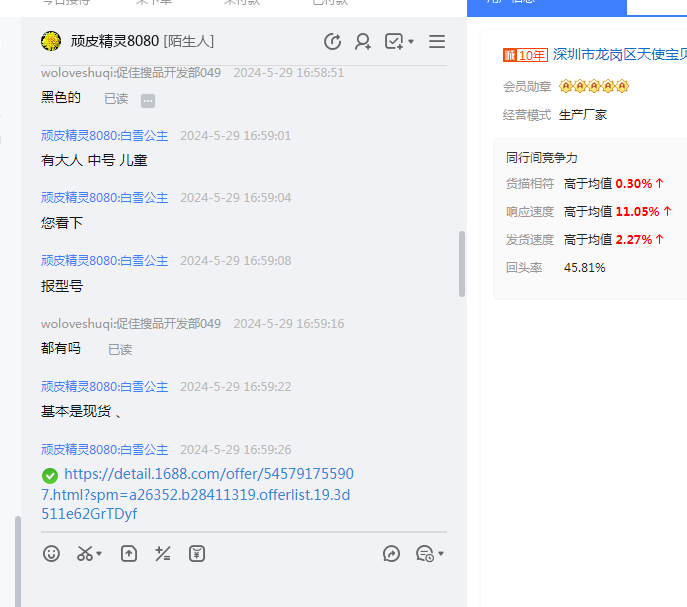Click the yellow flower avatar of 顽皮精灵8080
687x607 pixels.
click(51, 41)
